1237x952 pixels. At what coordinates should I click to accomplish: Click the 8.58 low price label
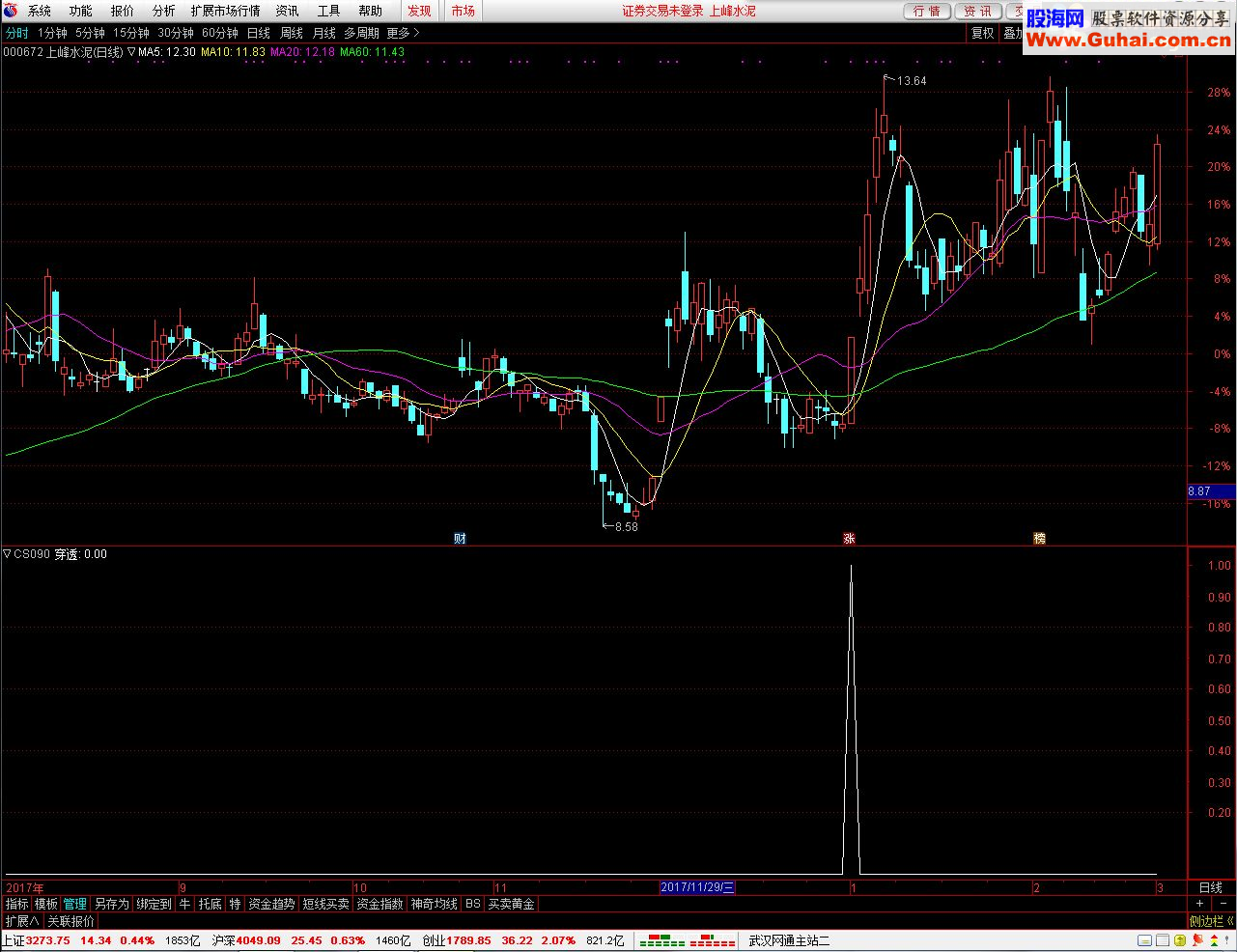[626, 527]
